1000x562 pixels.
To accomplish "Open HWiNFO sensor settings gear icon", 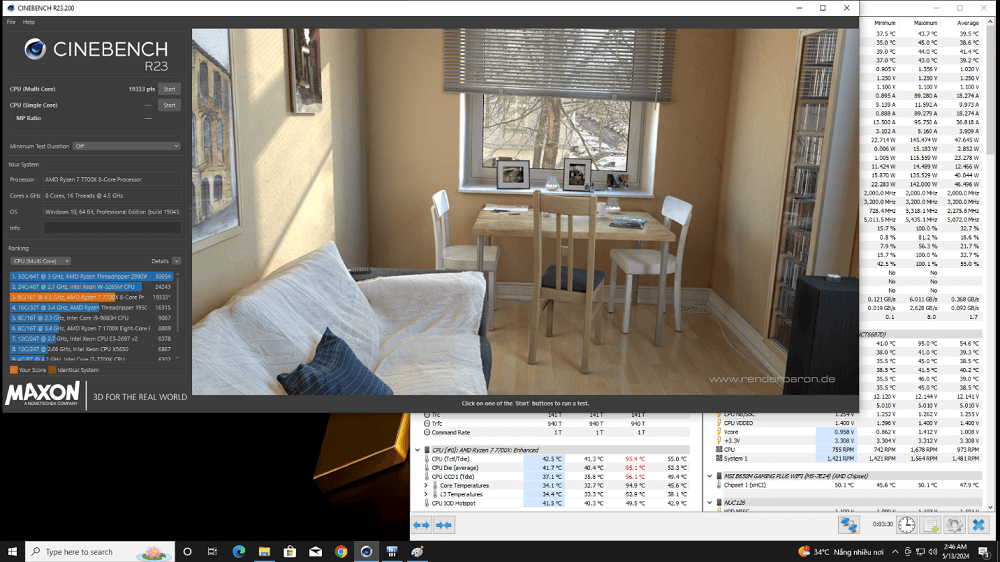I will click(954, 524).
